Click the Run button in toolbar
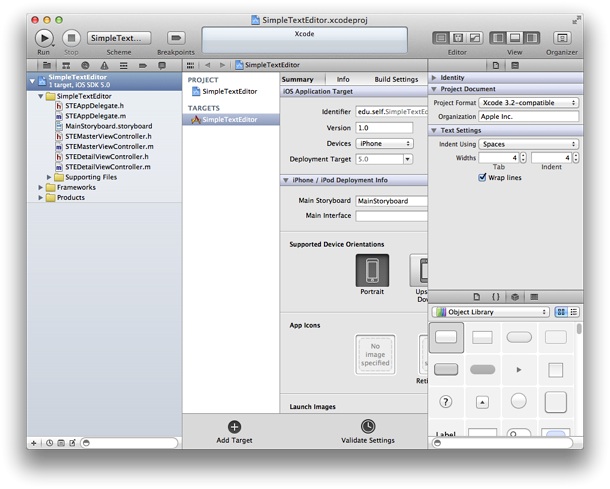Image resolution: width=610 pixels, height=489 pixels. point(44,37)
